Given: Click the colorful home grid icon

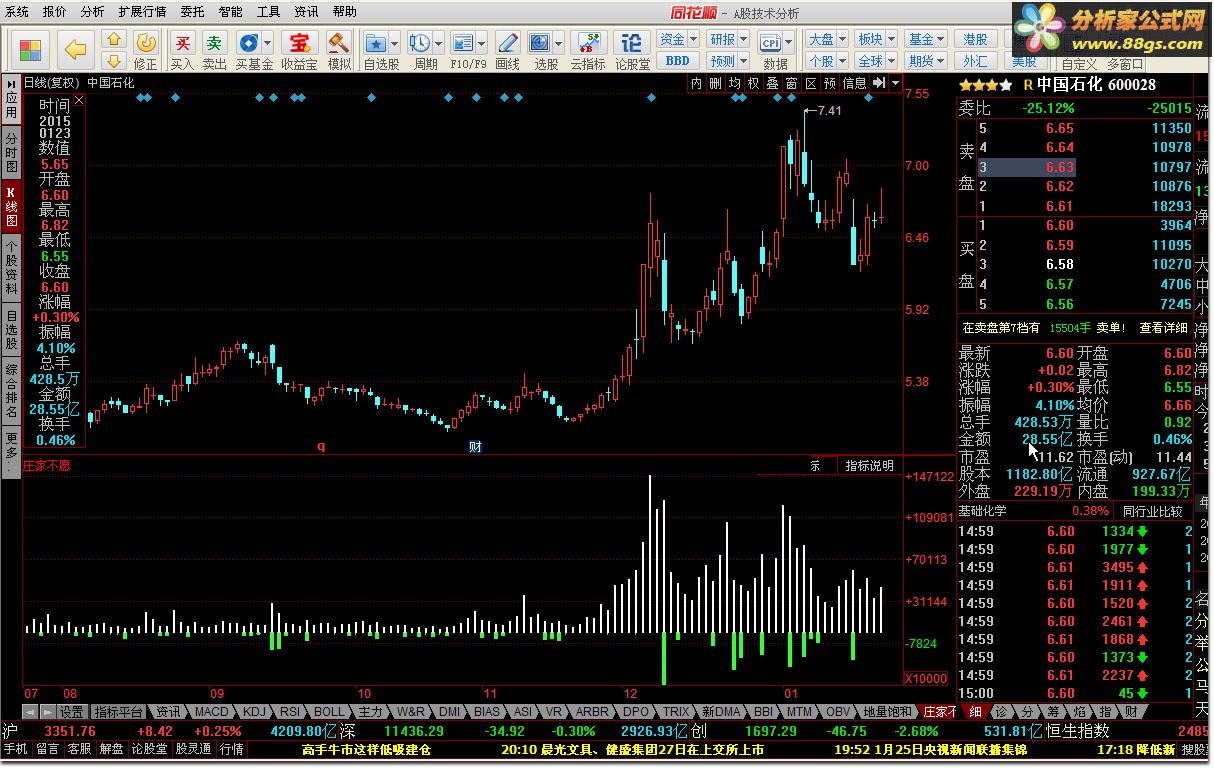Looking at the screenshot, I should [x=31, y=48].
